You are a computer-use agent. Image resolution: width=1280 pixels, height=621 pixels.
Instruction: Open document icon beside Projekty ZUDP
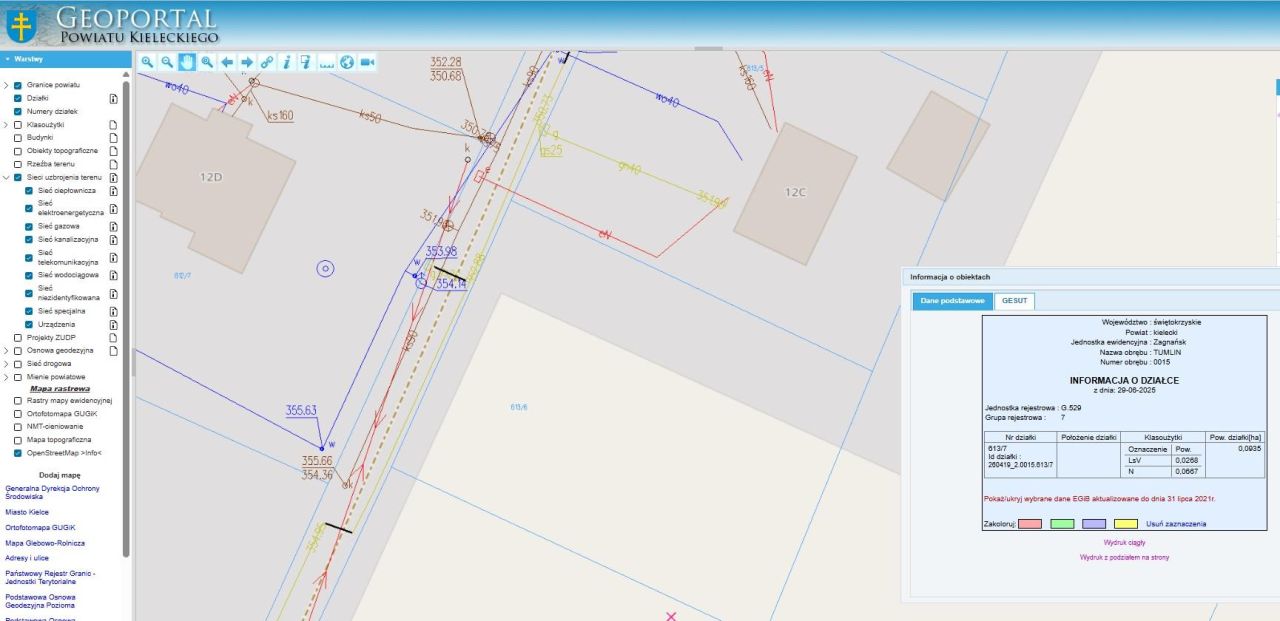(x=113, y=338)
